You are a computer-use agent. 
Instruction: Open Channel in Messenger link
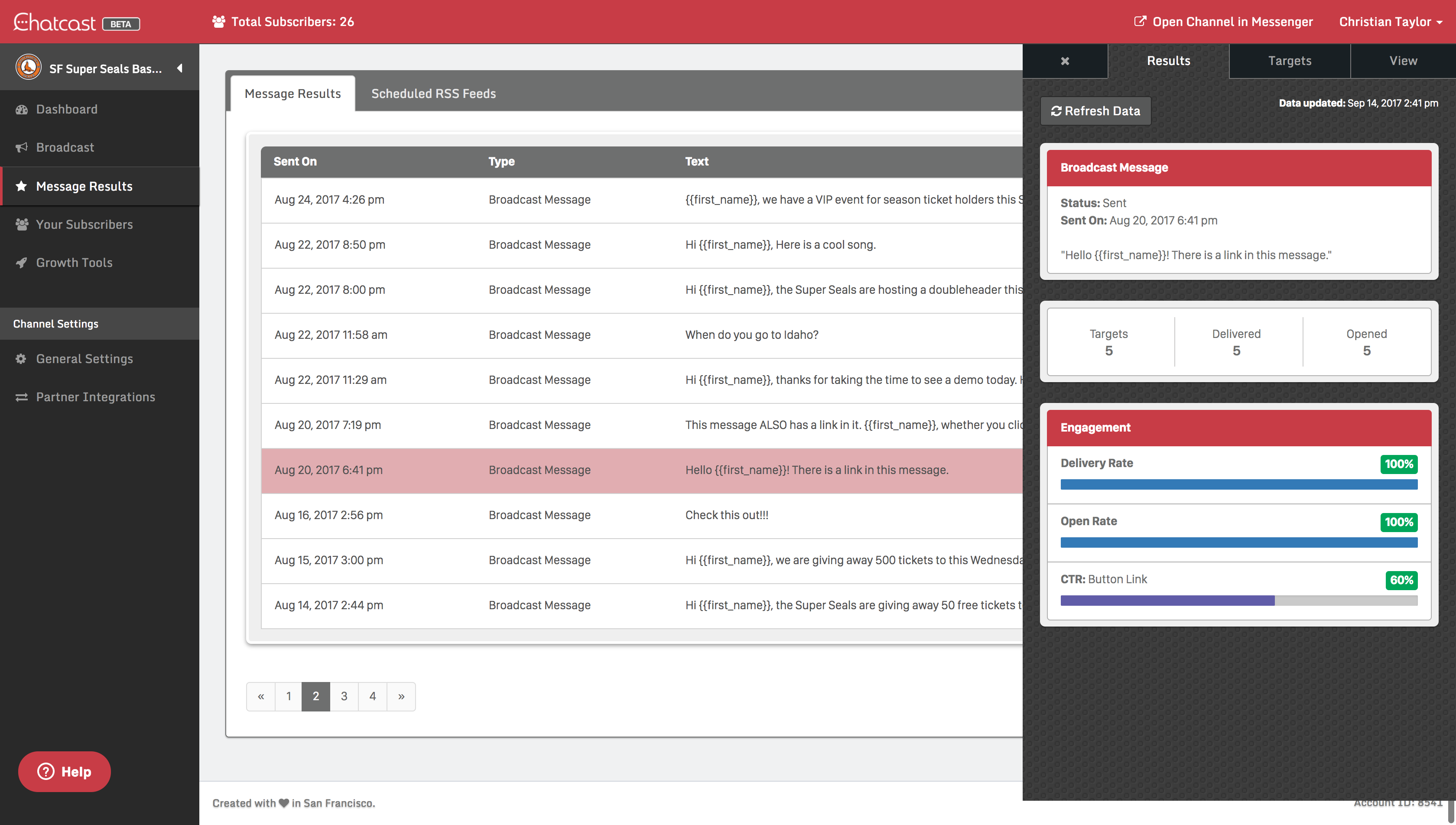(1224, 22)
